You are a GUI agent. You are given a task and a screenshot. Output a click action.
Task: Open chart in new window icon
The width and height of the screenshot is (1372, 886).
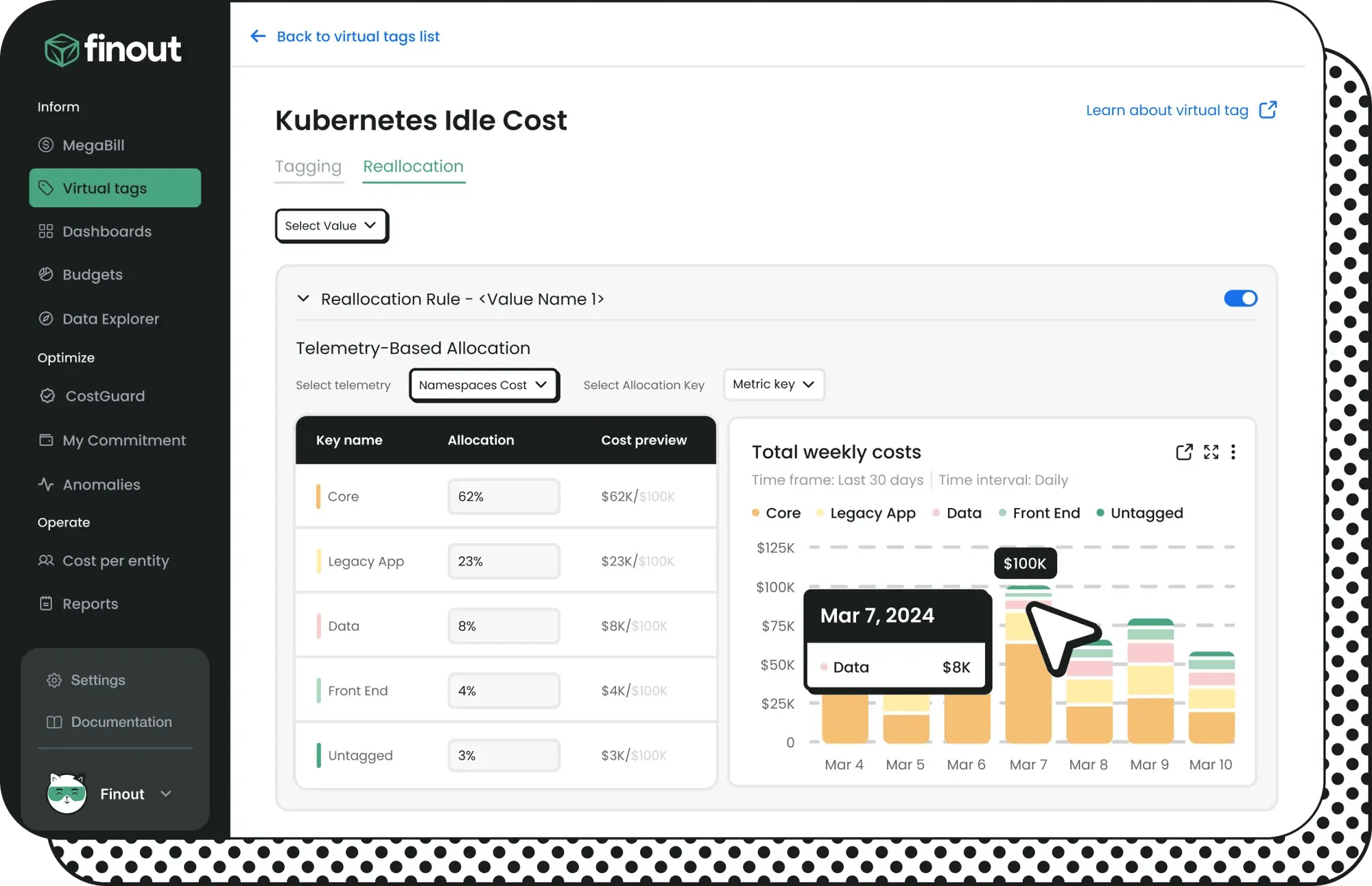(x=1184, y=452)
